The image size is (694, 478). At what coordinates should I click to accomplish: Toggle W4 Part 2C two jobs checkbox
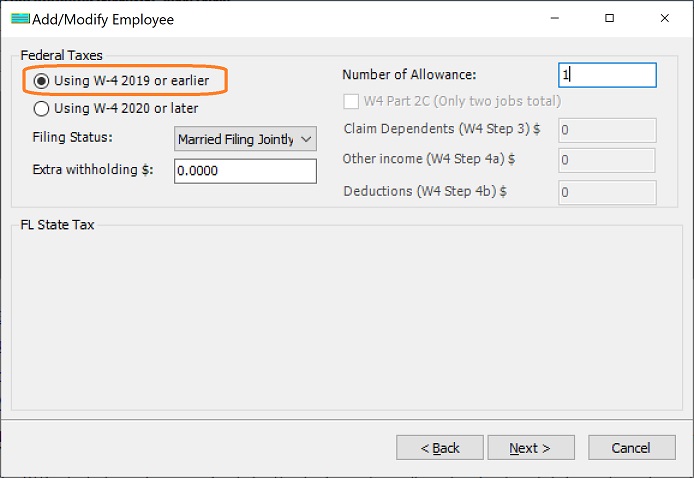[x=351, y=101]
